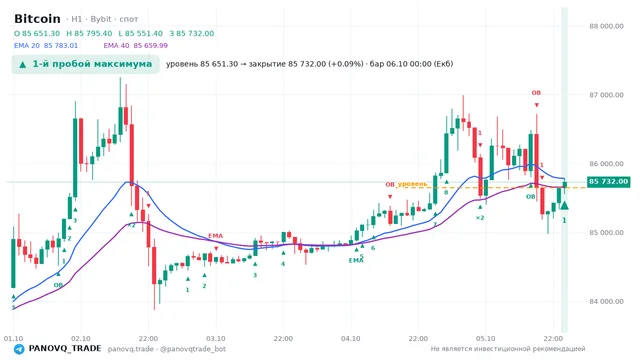Click the red OB label beside "уровень"
The width and height of the screenshot is (640, 360).
(x=390, y=184)
